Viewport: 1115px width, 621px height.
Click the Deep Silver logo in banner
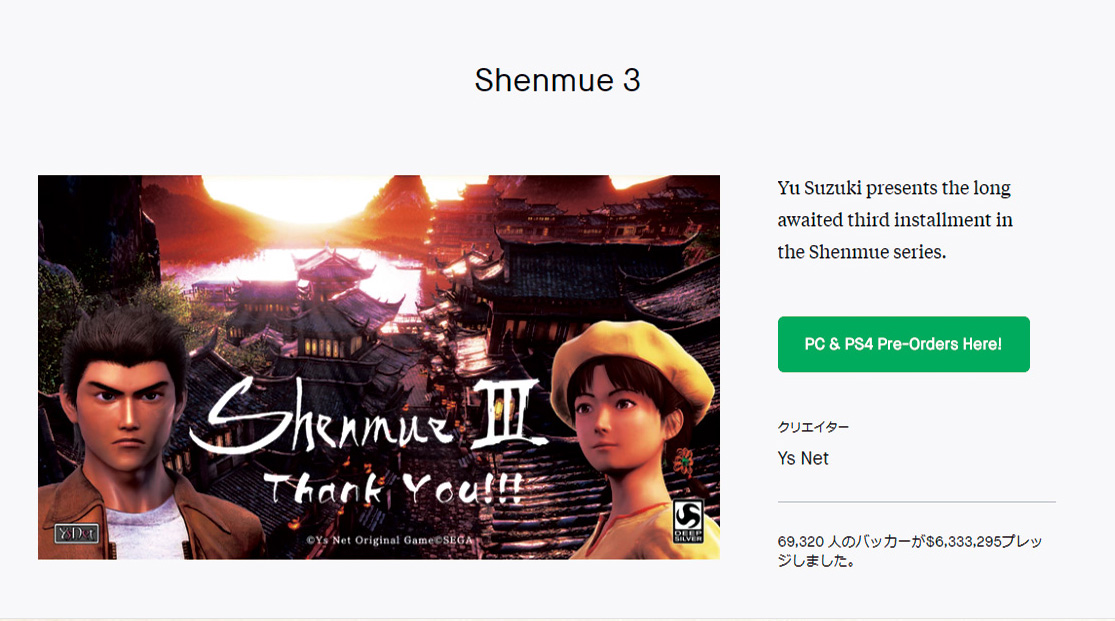688,521
